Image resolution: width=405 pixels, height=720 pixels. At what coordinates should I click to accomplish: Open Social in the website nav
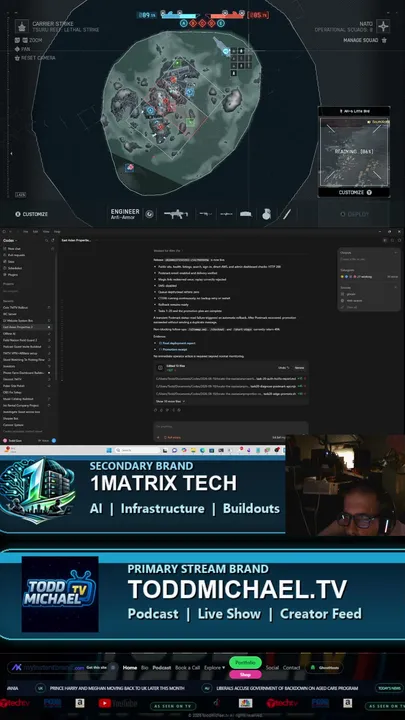272,668
